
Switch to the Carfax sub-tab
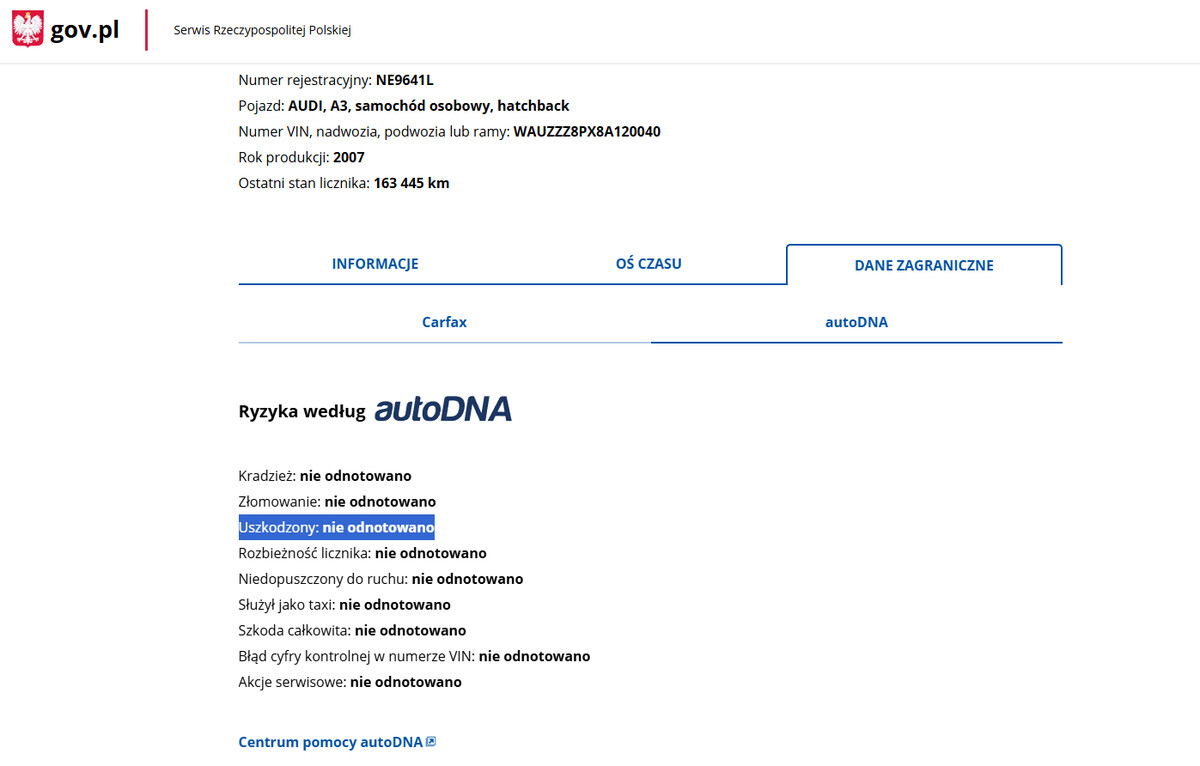point(444,323)
